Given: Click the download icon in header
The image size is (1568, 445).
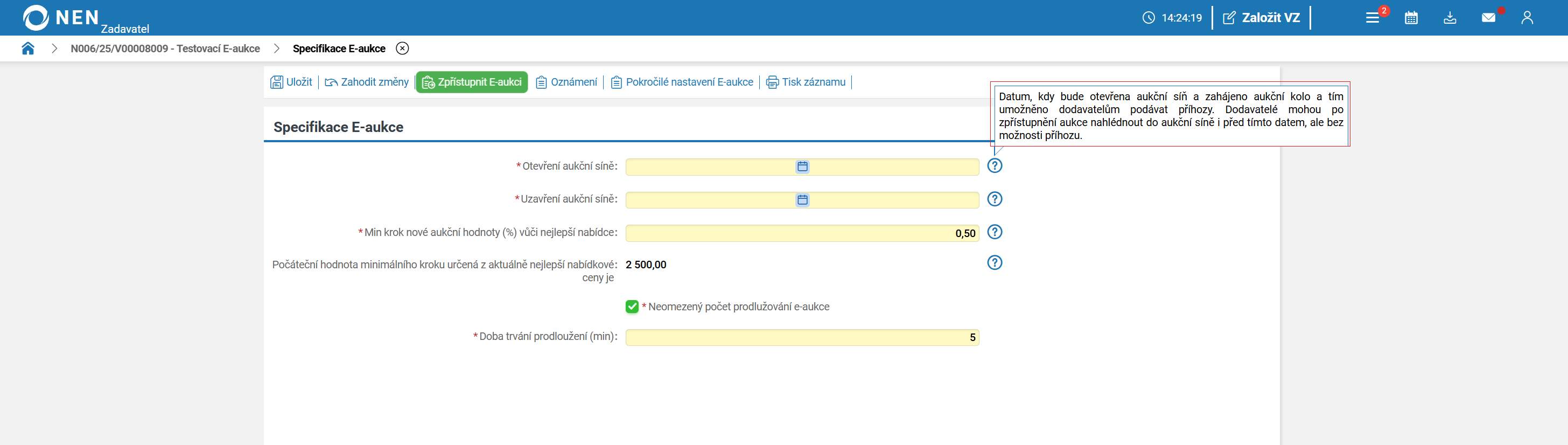Looking at the screenshot, I should 1450,18.
